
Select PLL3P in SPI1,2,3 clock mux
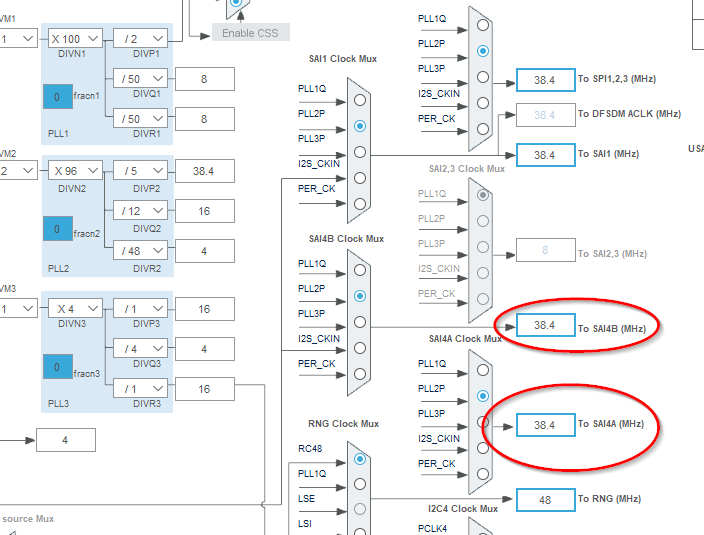click(x=483, y=77)
